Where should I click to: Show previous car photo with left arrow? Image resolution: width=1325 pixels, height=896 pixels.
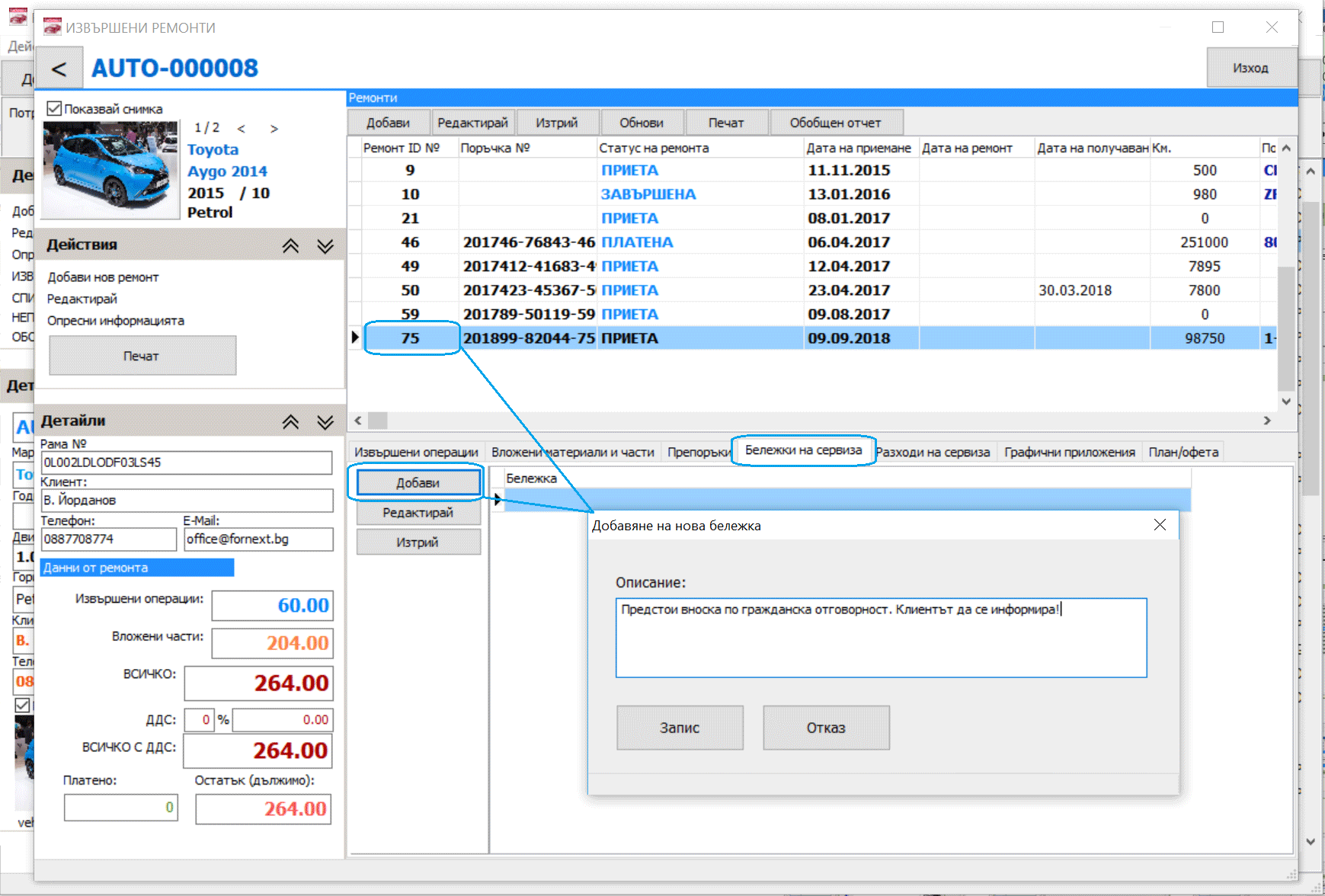click(x=242, y=129)
